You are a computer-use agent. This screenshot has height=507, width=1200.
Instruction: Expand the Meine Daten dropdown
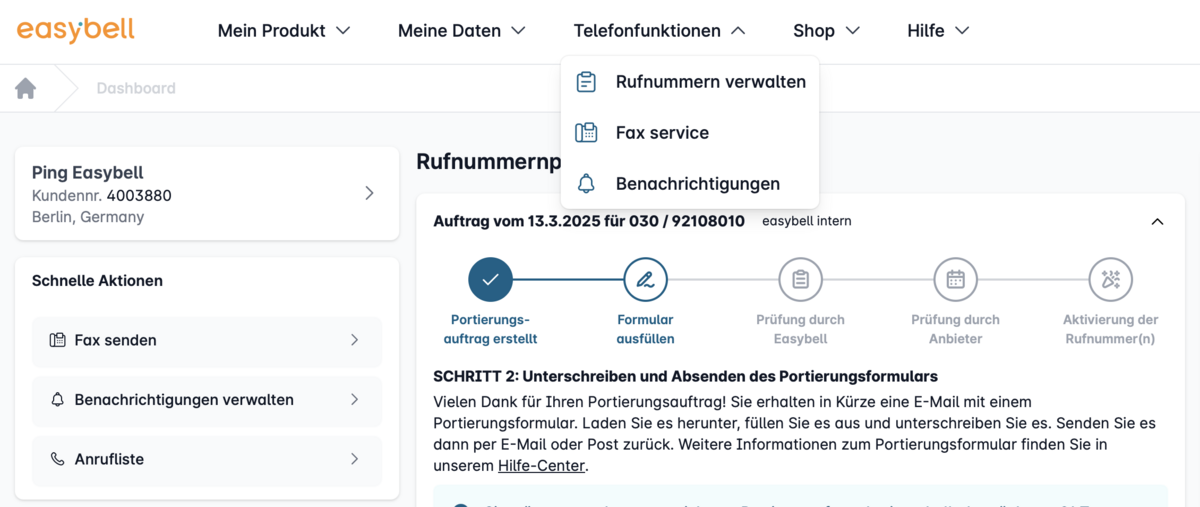pos(461,31)
